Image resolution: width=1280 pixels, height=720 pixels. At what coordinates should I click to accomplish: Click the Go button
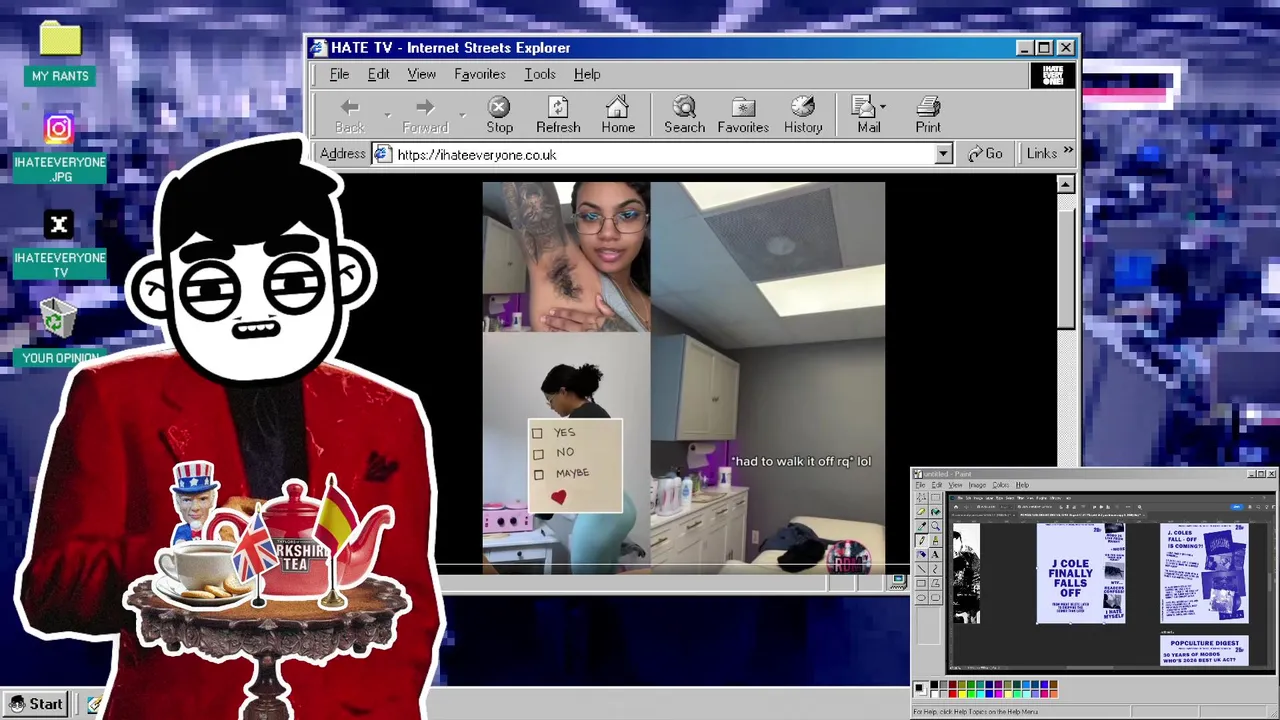click(x=985, y=153)
